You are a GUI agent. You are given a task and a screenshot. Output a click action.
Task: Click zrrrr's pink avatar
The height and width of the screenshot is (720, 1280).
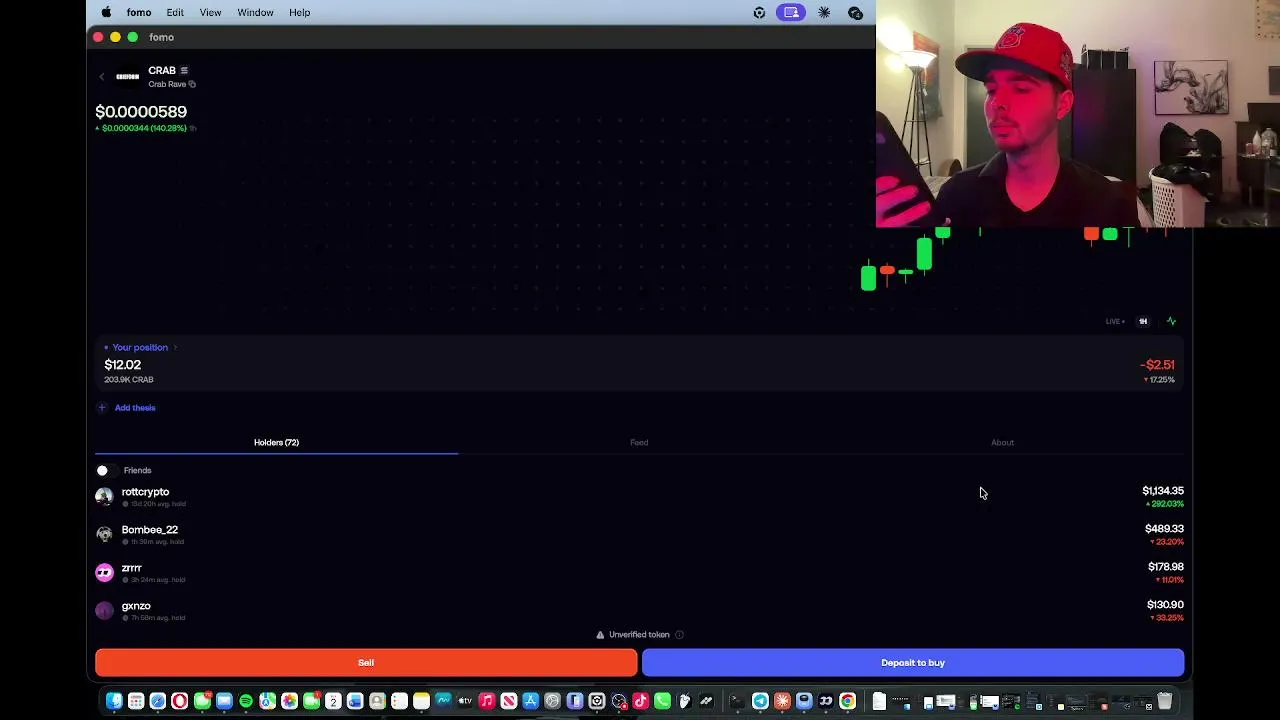(104, 572)
